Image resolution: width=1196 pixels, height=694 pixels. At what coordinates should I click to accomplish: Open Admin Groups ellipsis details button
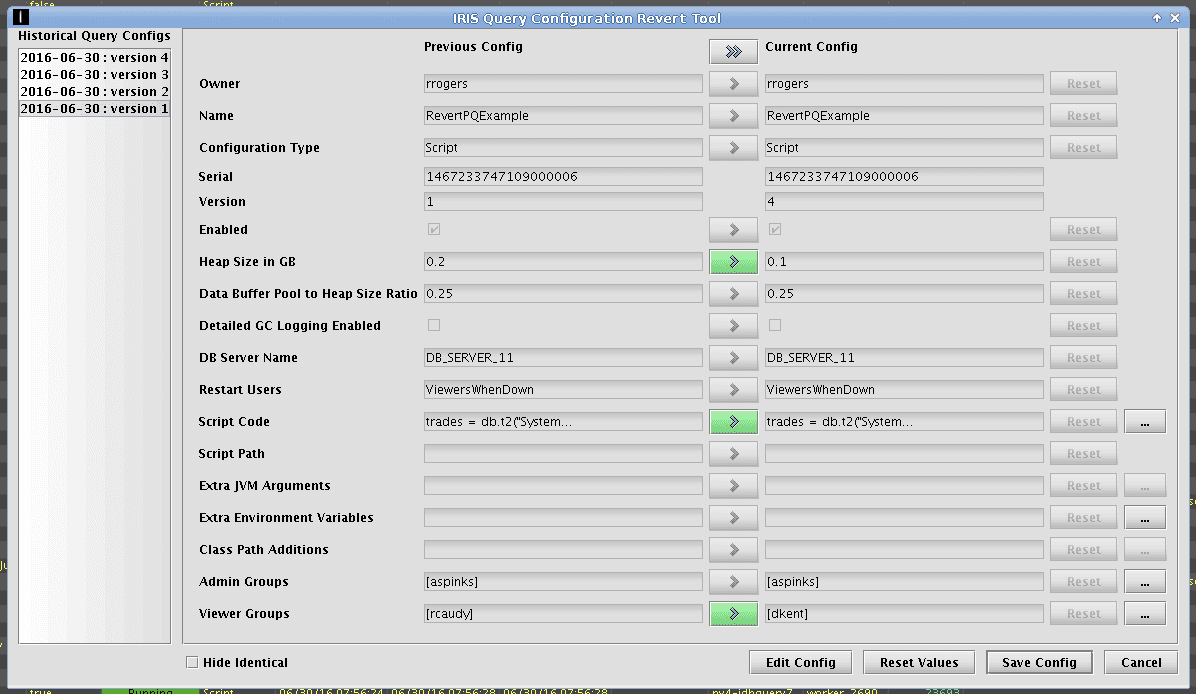point(1145,582)
